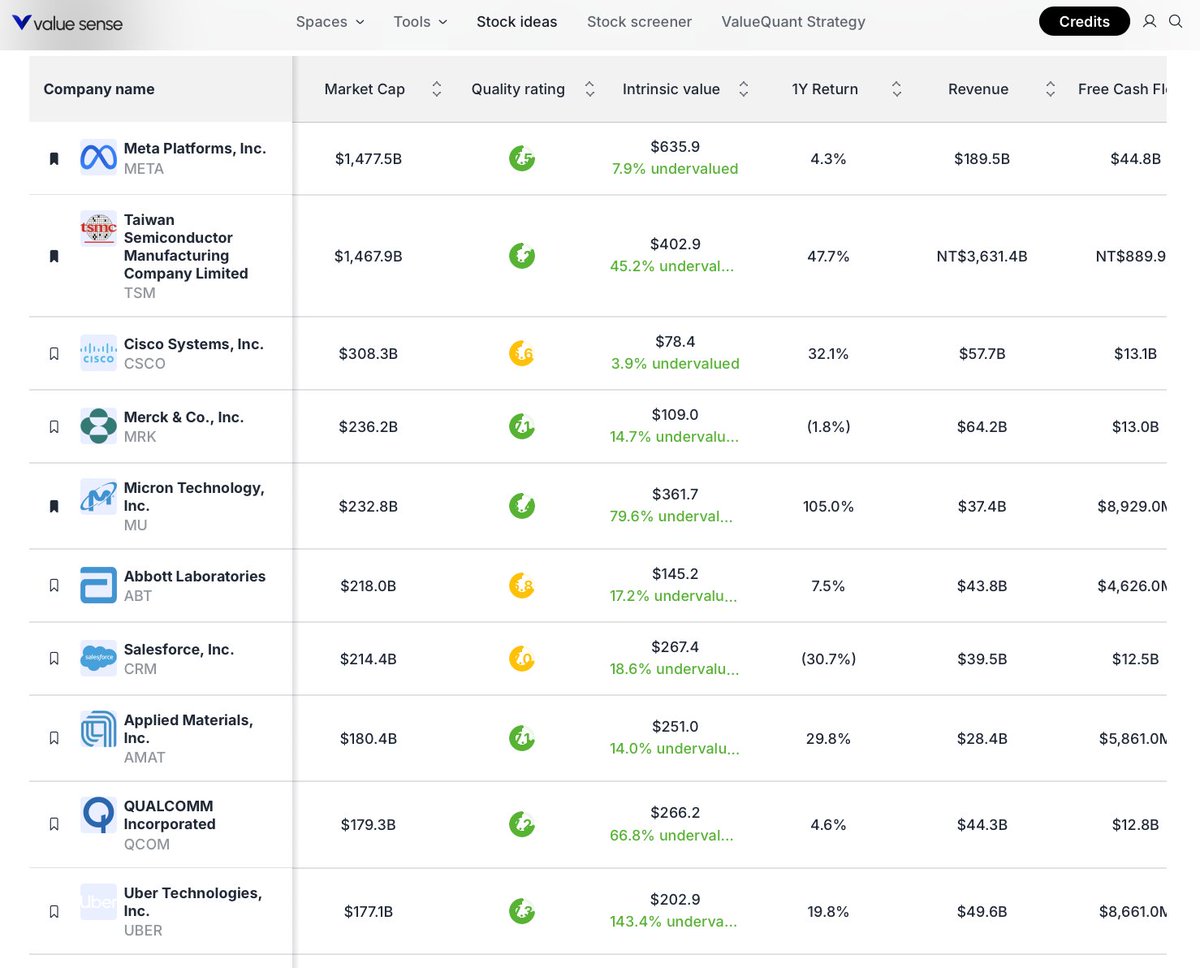Bookmark the QUALCOMM row

54,824
